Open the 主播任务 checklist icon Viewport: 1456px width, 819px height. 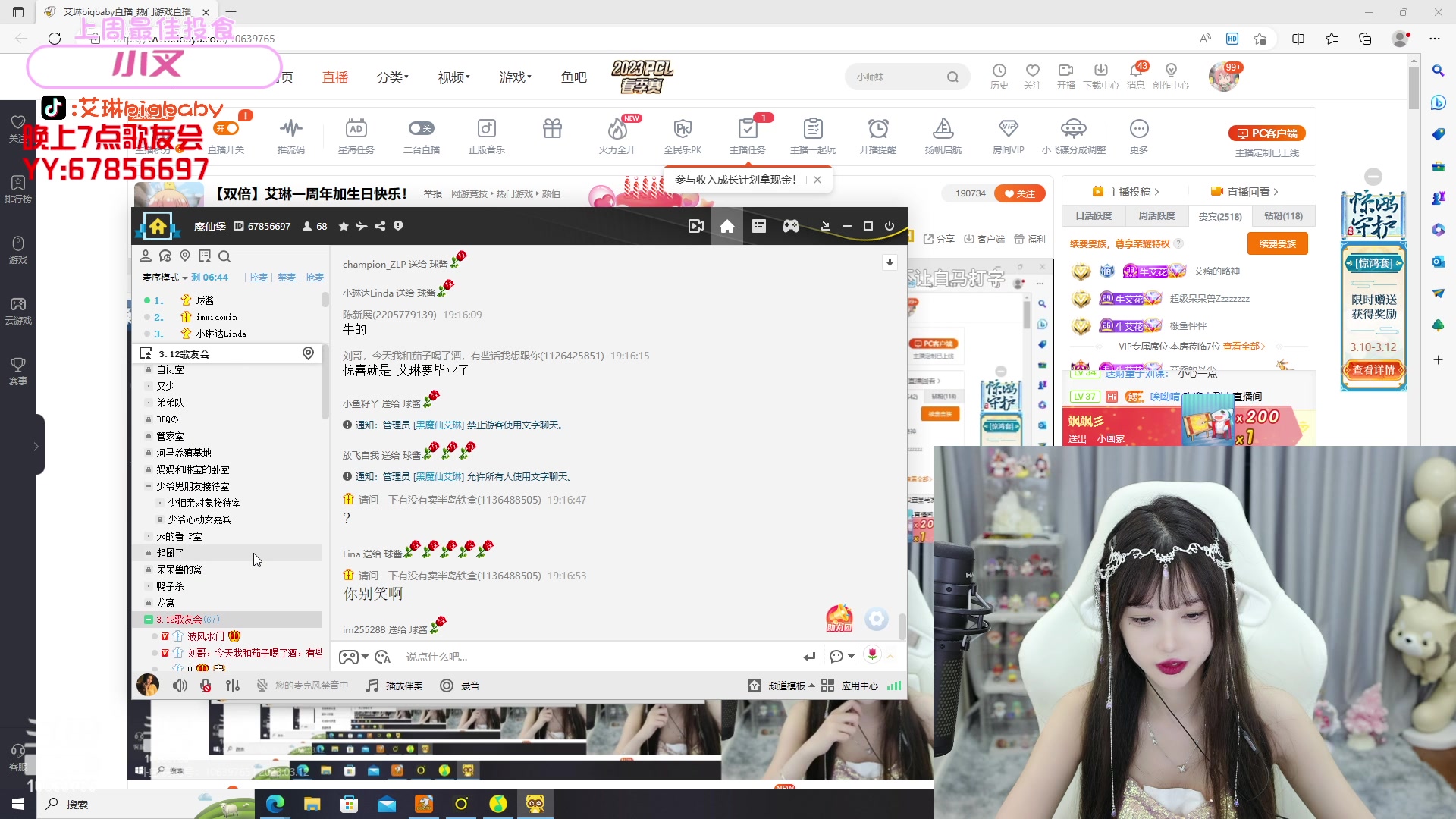pyautogui.click(x=748, y=136)
